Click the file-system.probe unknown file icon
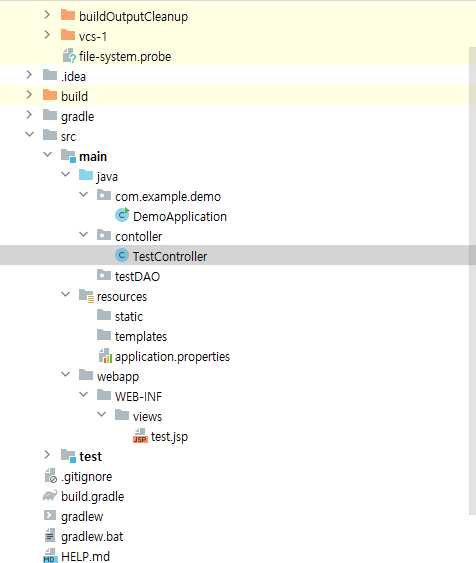The height and width of the screenshot is (563, 476). click(x=69, y=56)
